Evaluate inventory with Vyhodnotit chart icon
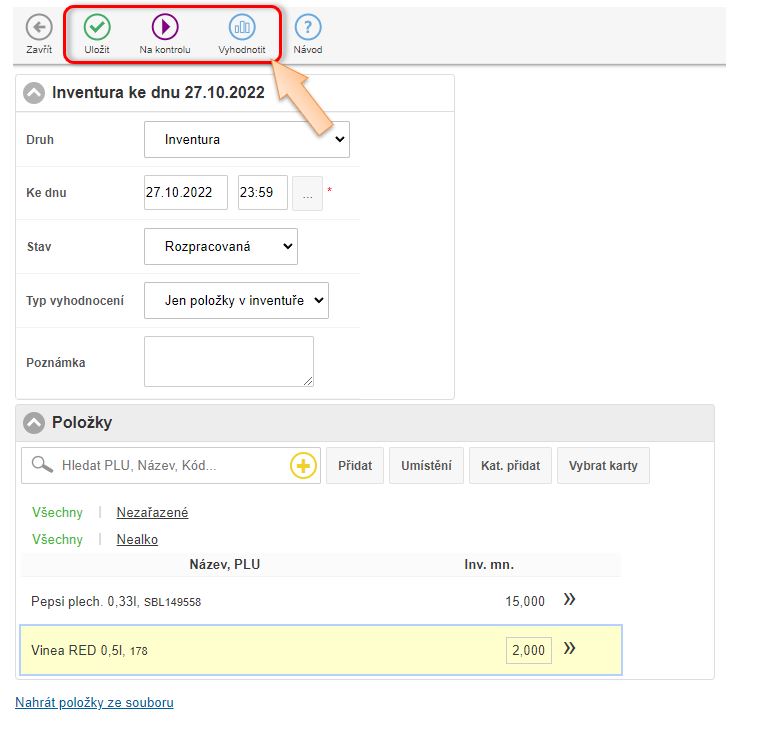 242,28
